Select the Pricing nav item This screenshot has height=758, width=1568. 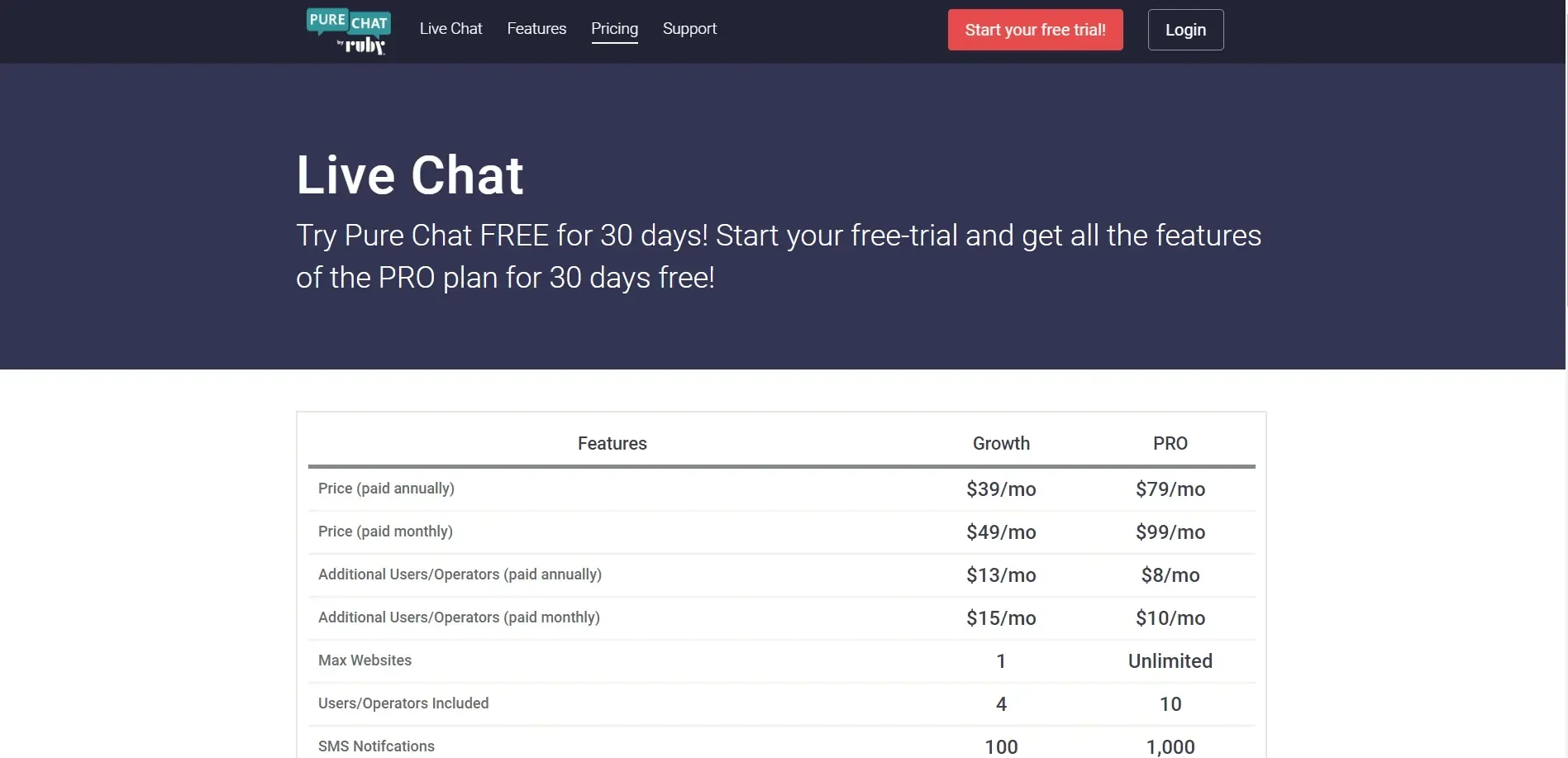point(614,29)
